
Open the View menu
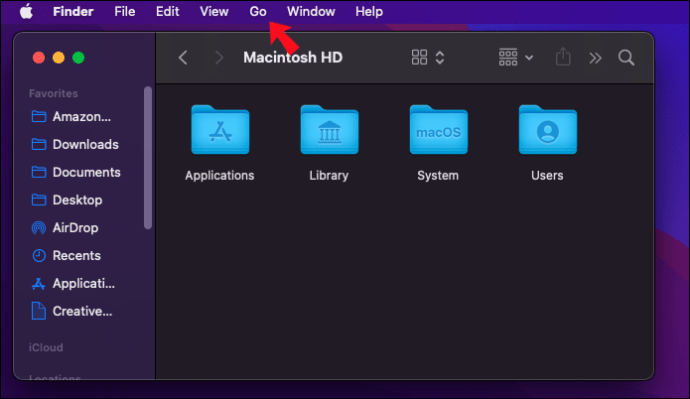214,11
